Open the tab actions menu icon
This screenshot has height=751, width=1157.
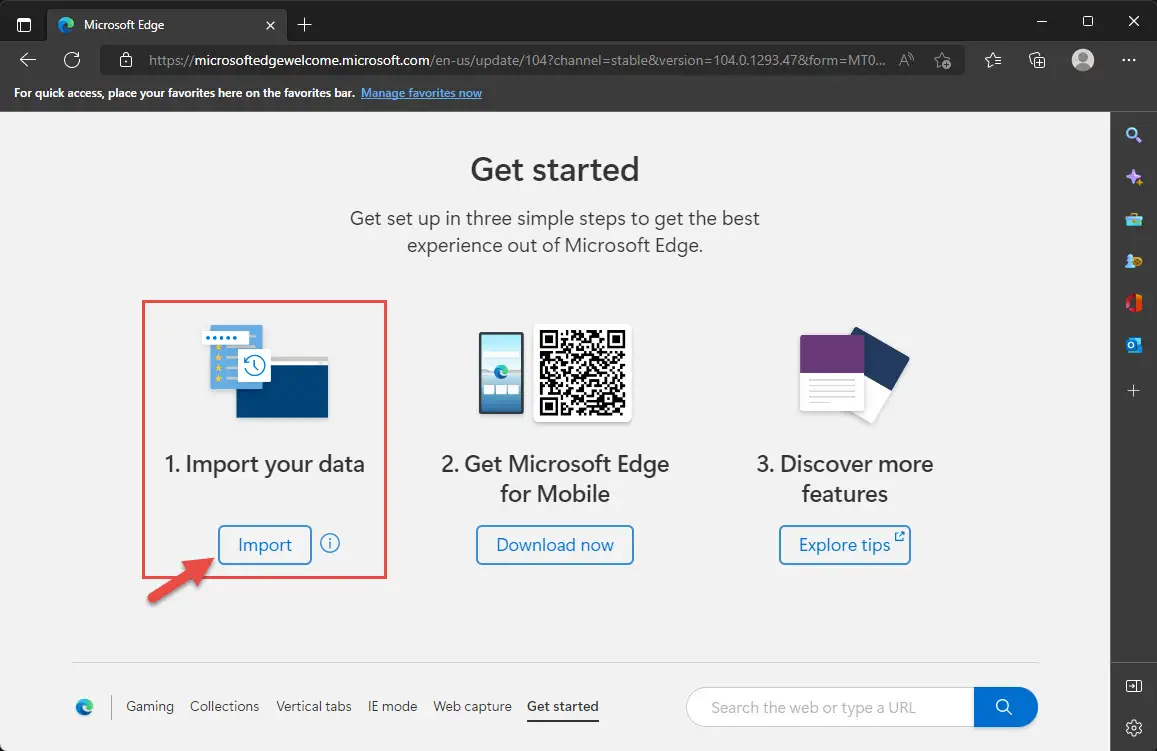[24, 24]
